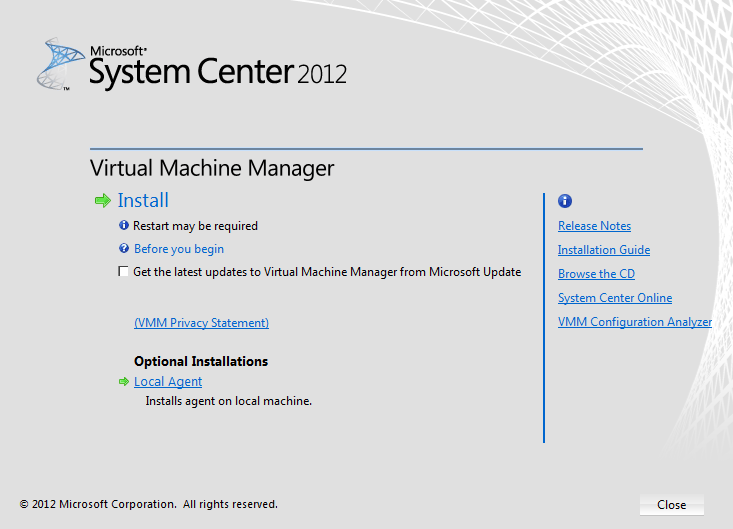This screenshot has height=529, width=733.
Task: Click the Virtual Machine Manager heading
Action: pyautogui.click(x=212, y=168)
